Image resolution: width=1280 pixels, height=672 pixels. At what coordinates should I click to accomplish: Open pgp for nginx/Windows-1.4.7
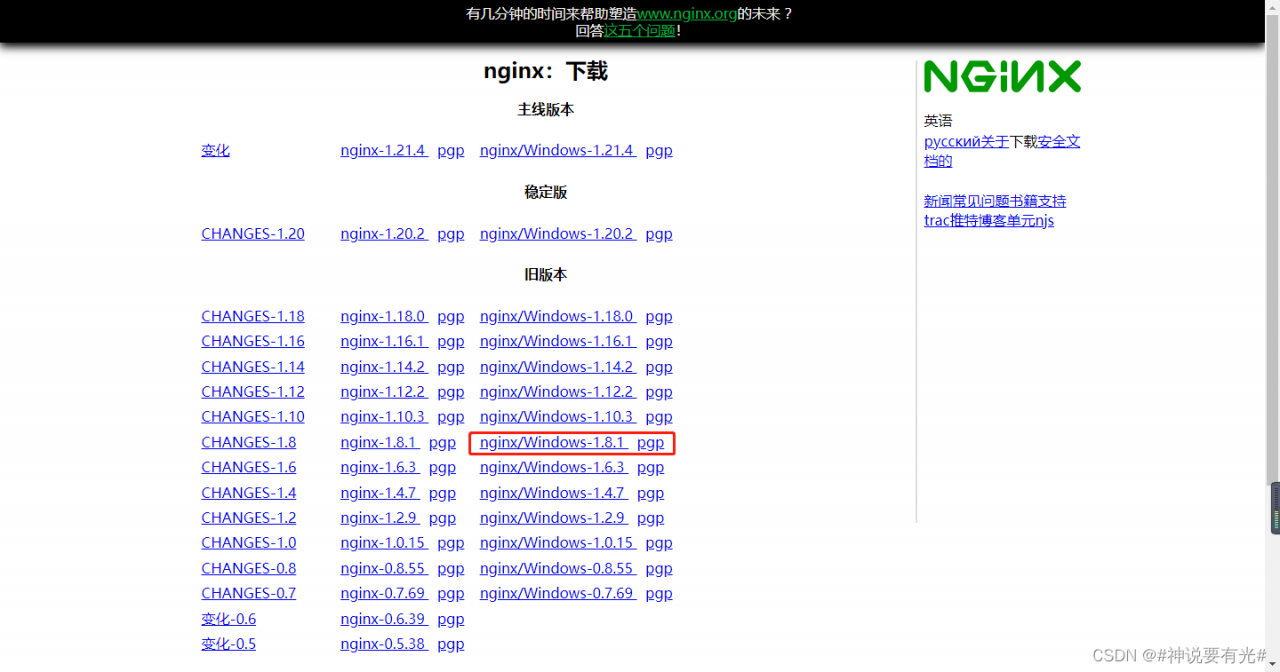point(651,493)
